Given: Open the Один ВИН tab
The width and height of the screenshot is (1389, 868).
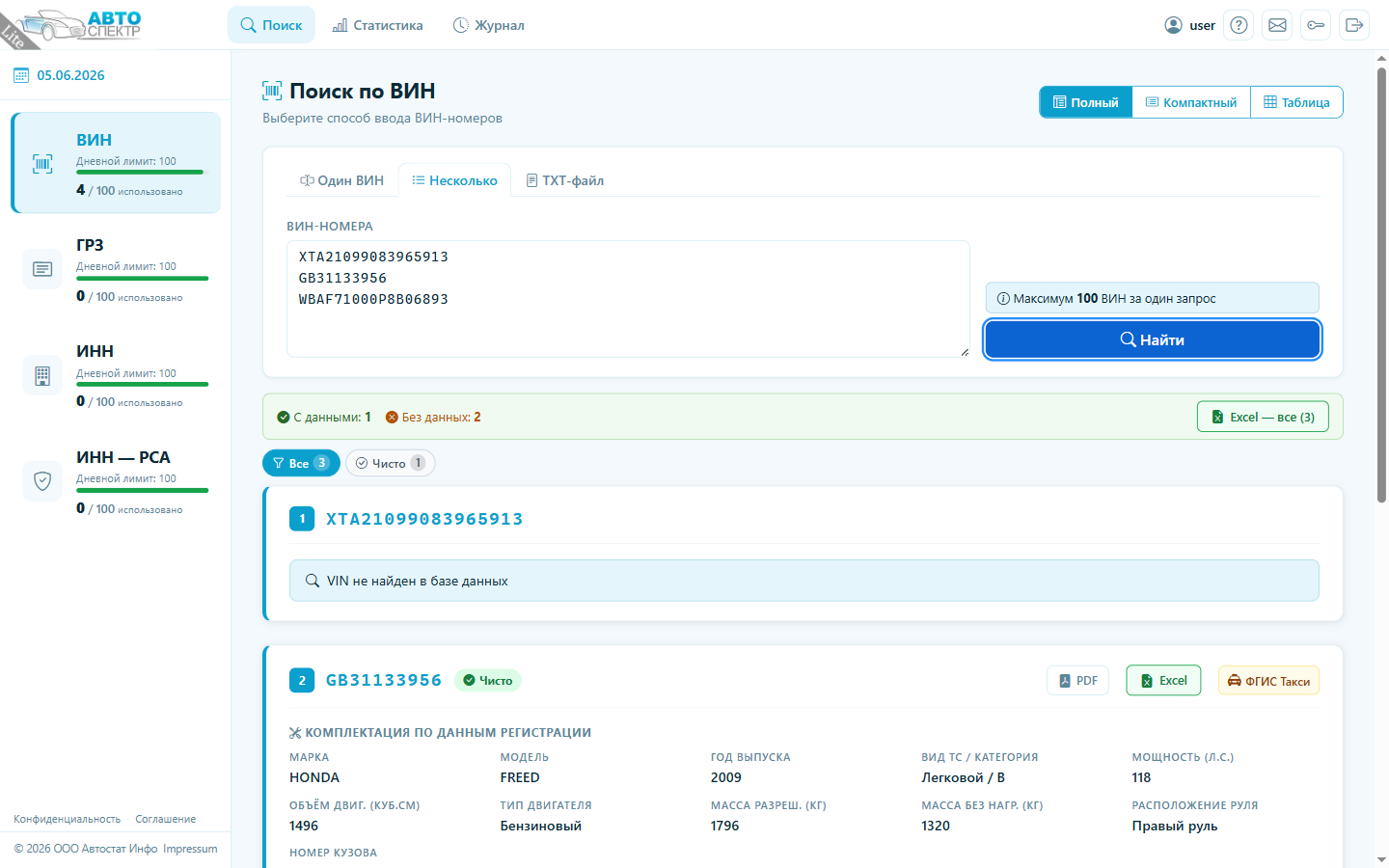Looking at the screenshot, I should [x=342, y=180].
